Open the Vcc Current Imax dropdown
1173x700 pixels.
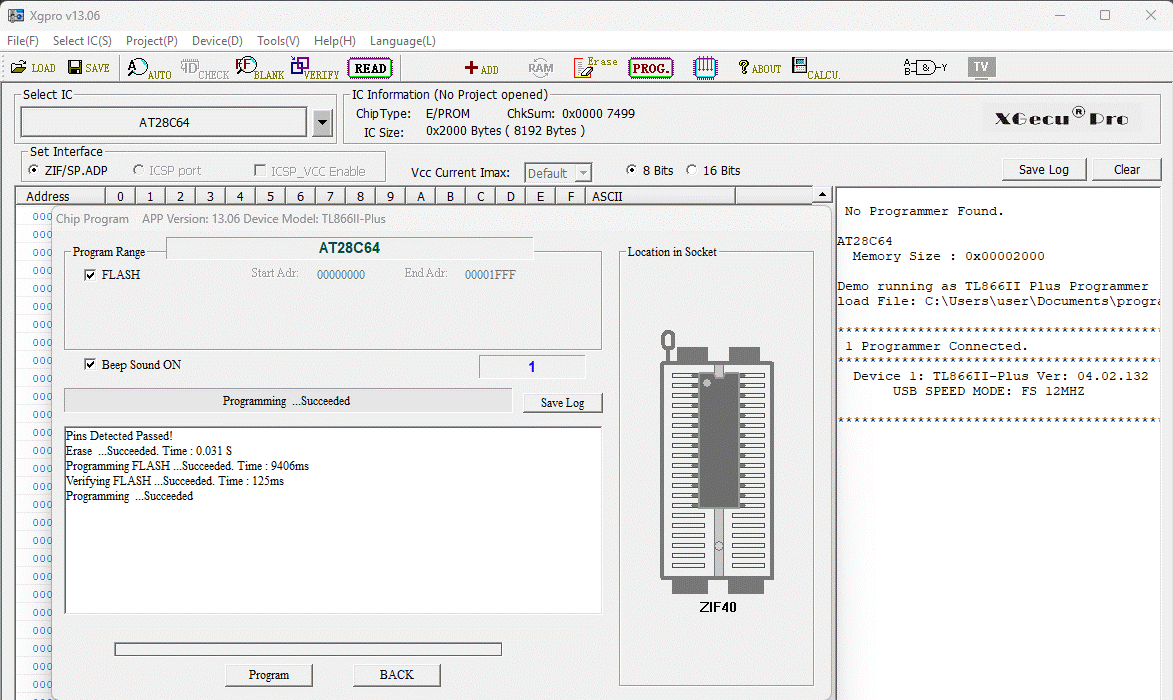coord(583,174)
